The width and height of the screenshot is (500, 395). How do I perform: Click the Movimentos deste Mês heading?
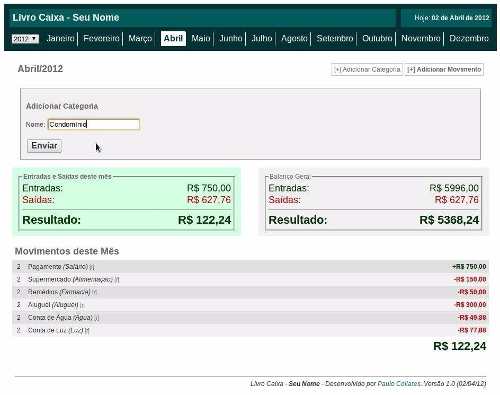[67, 251]
